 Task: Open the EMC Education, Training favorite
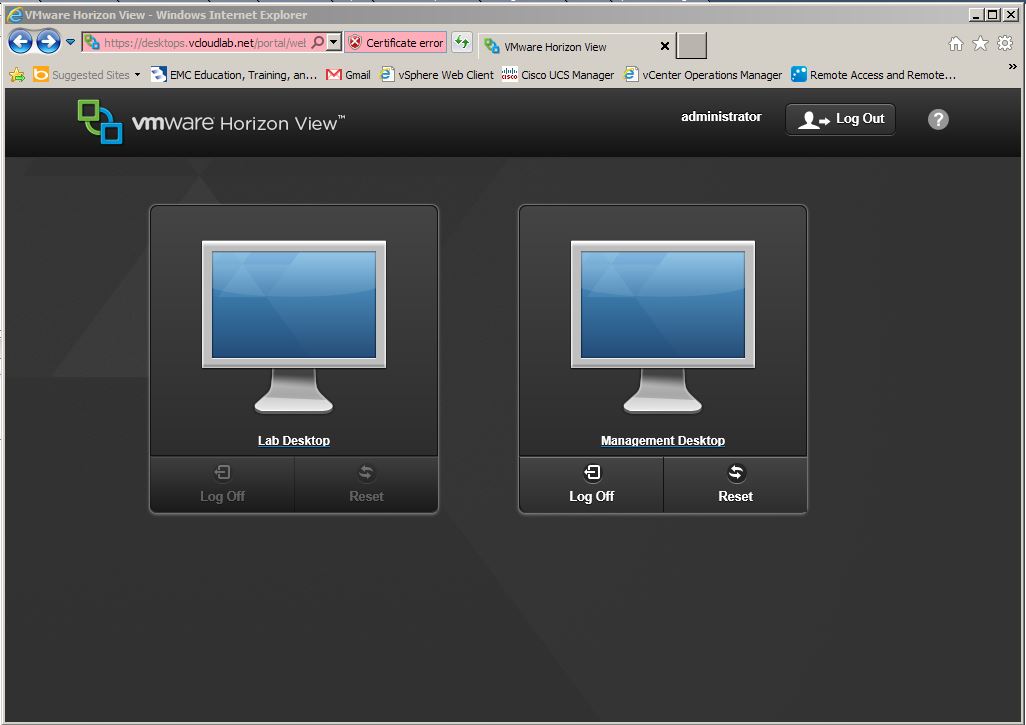pos(234,75)
